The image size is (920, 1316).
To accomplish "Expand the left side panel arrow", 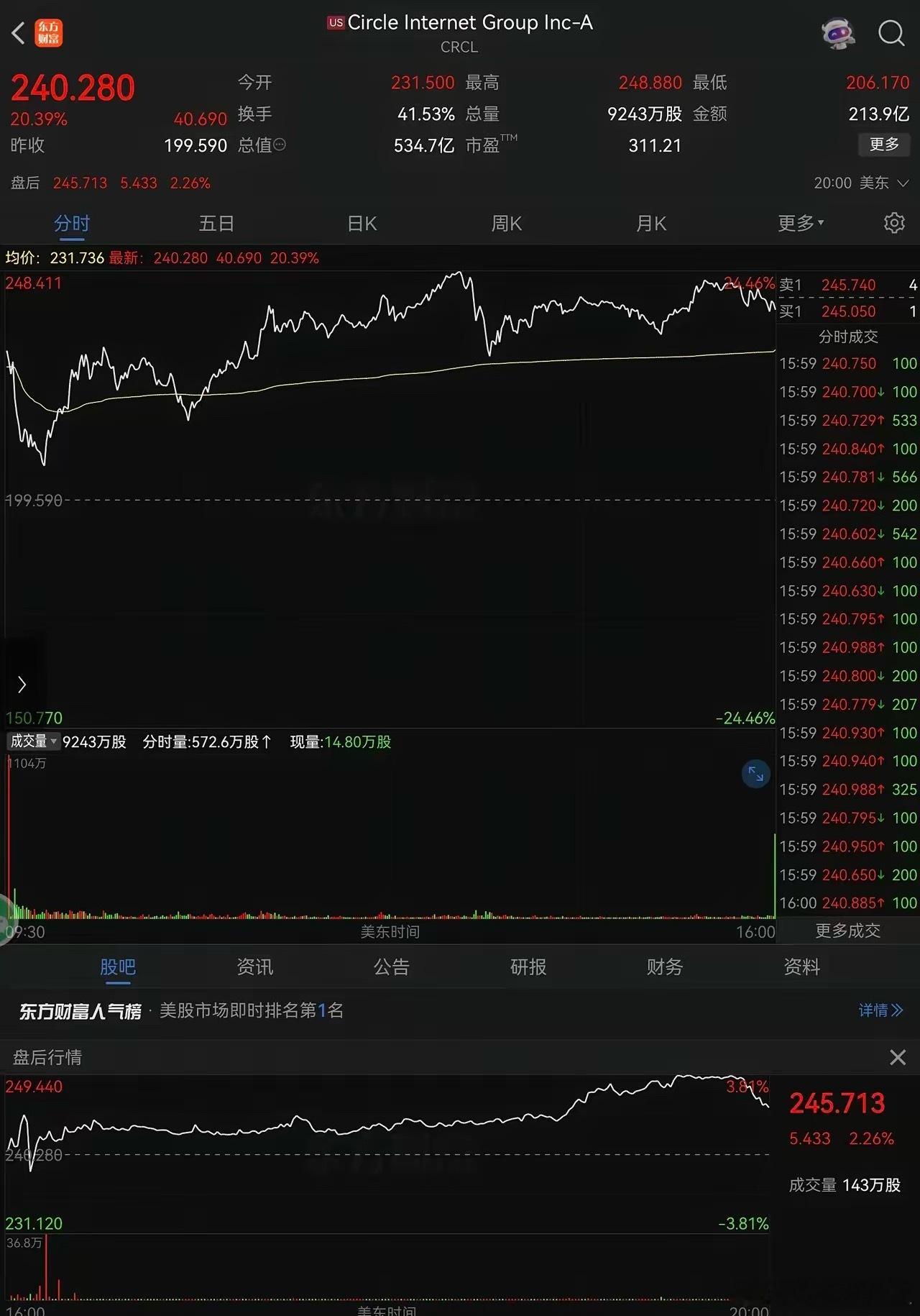I will 22,684.
